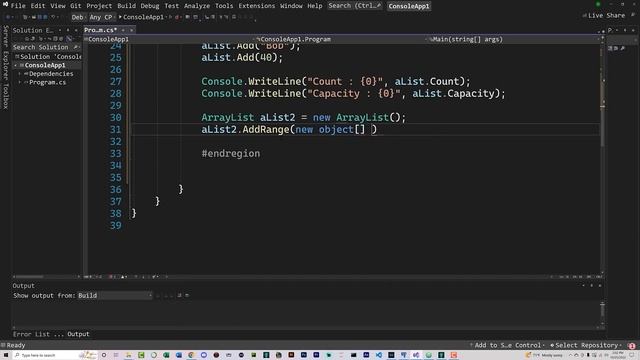Select Program.cs in Solution Explorer
The width and height of the screenshot is (640, 360).
point(47,82)
